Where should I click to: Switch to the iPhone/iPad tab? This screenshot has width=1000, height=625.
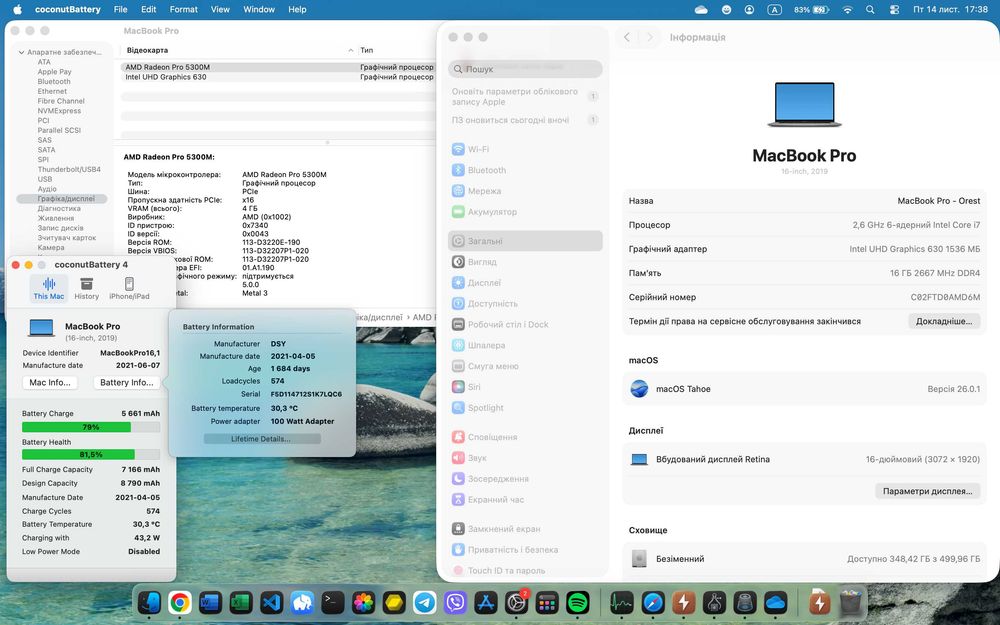point(129,288)
